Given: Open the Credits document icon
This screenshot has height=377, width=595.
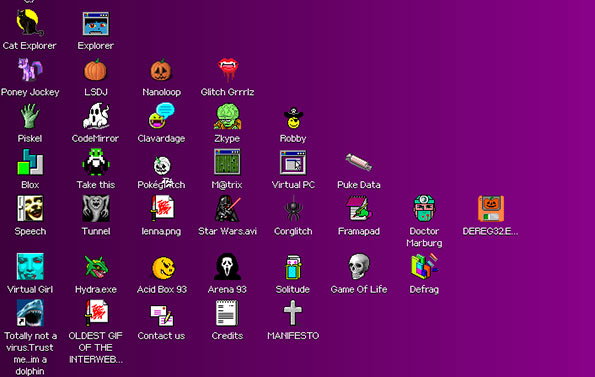Looking at the screenshot, I should (227, 313).
